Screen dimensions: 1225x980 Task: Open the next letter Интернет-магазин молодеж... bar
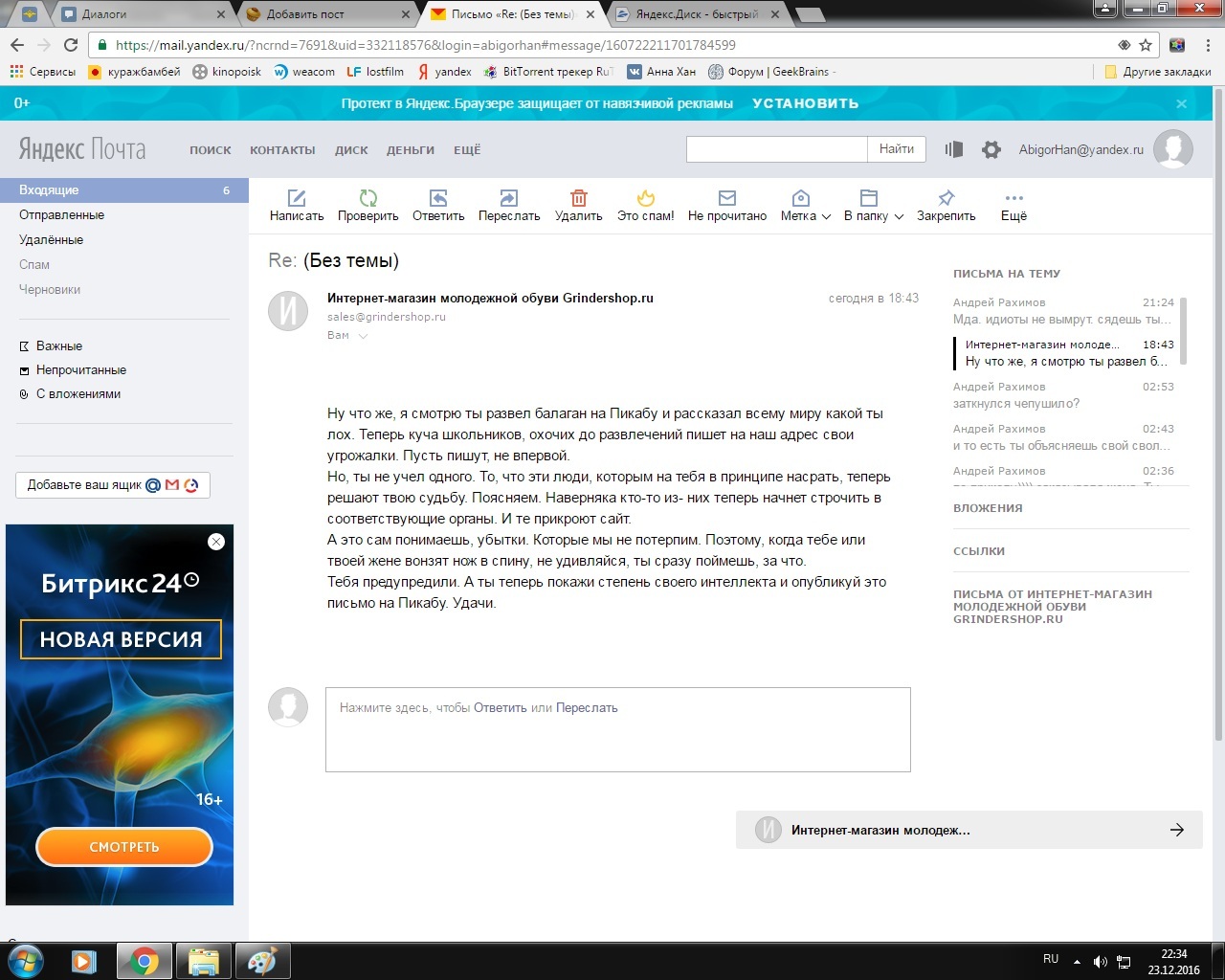point(969,830)
